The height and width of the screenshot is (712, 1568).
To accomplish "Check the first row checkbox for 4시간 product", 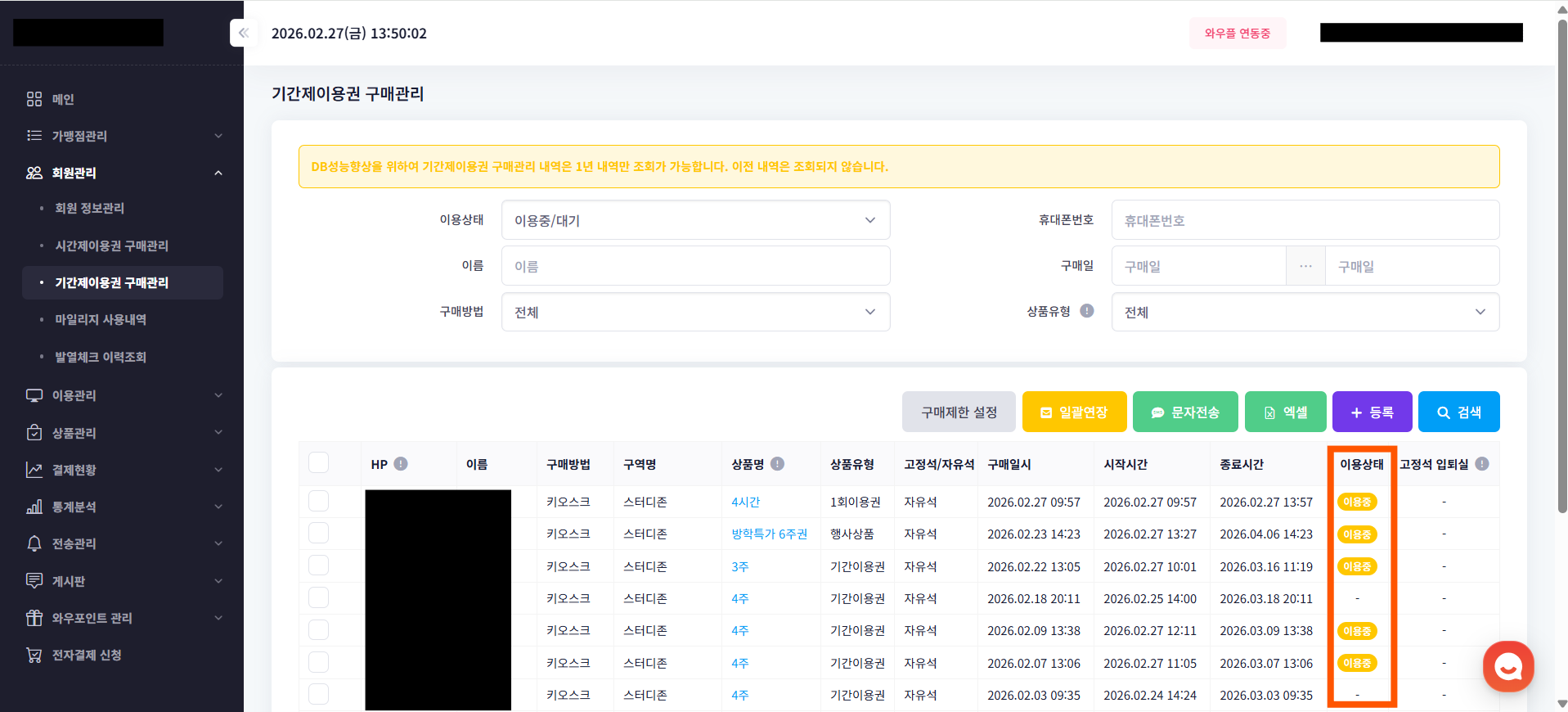I will (319, 502).
